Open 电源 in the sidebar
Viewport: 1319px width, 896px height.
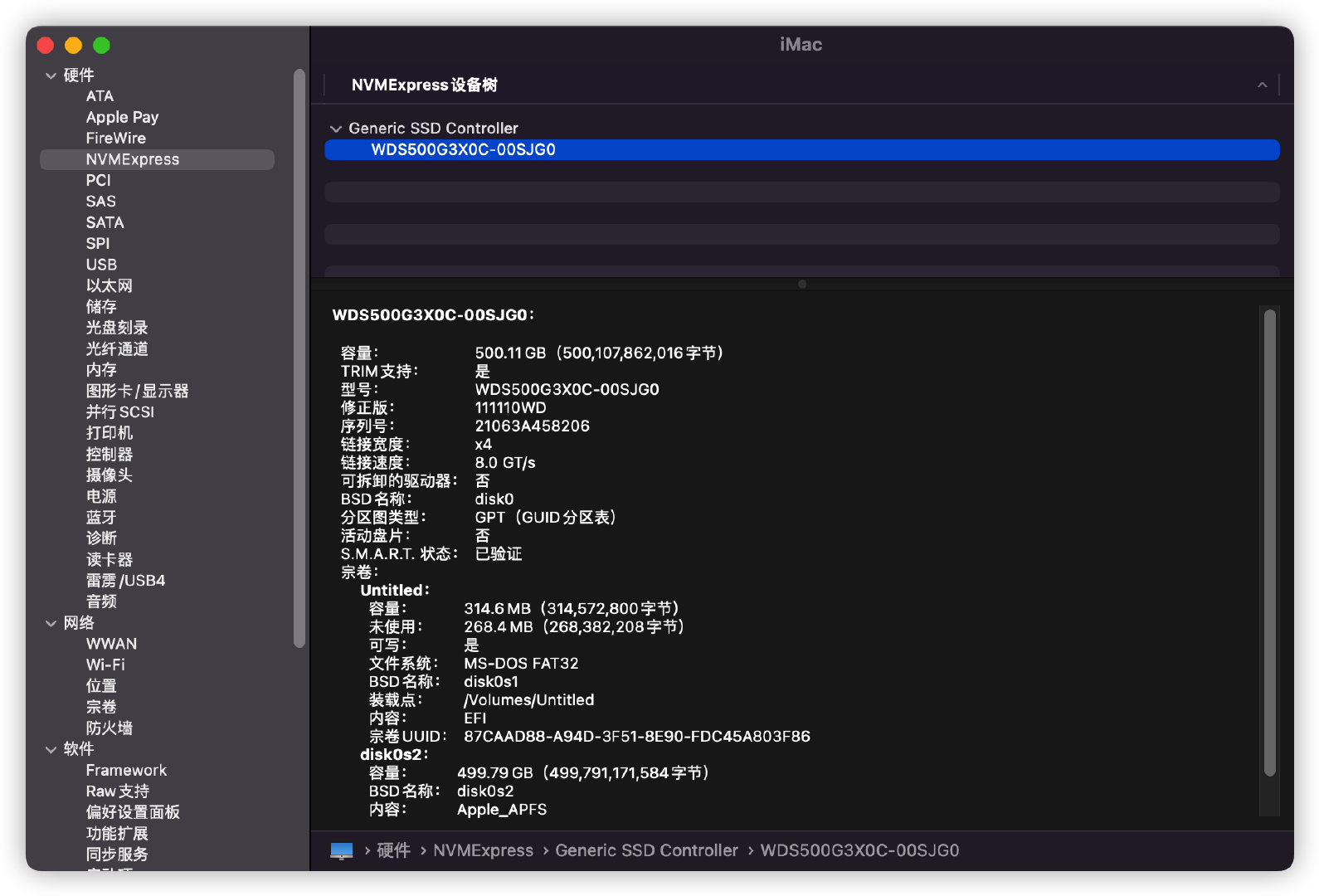coord(101,496)
